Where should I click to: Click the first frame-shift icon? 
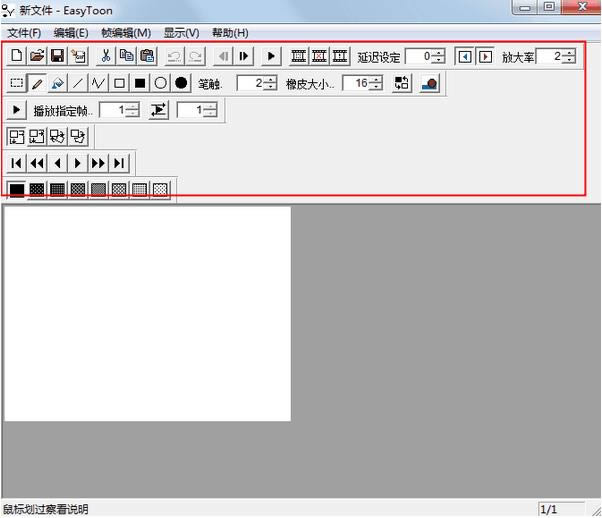(17, 137)
